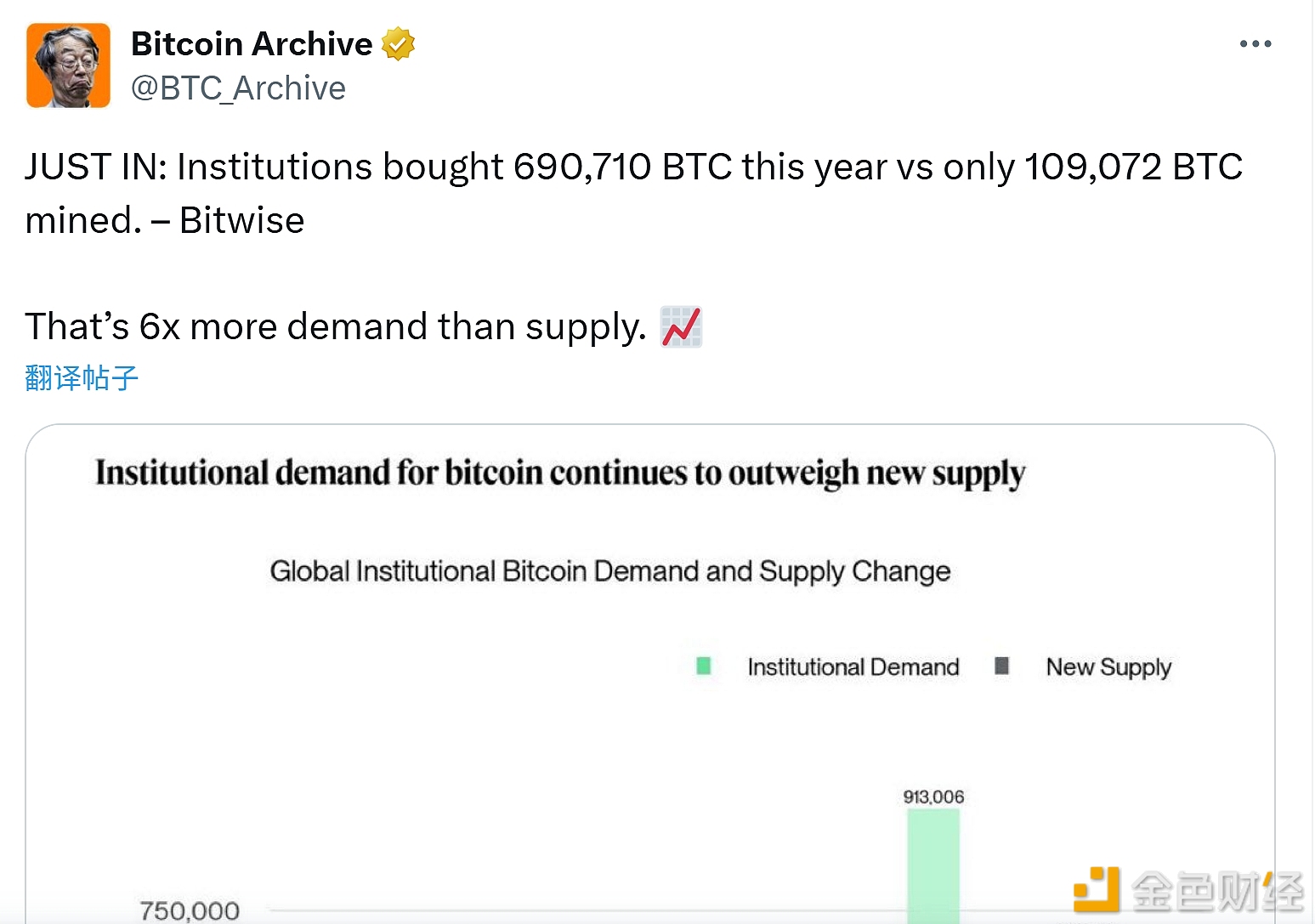The width and height of the screenshot is (1315, 924).
Task: Click the green 913,006 demand bar
Action: [933, 865]
